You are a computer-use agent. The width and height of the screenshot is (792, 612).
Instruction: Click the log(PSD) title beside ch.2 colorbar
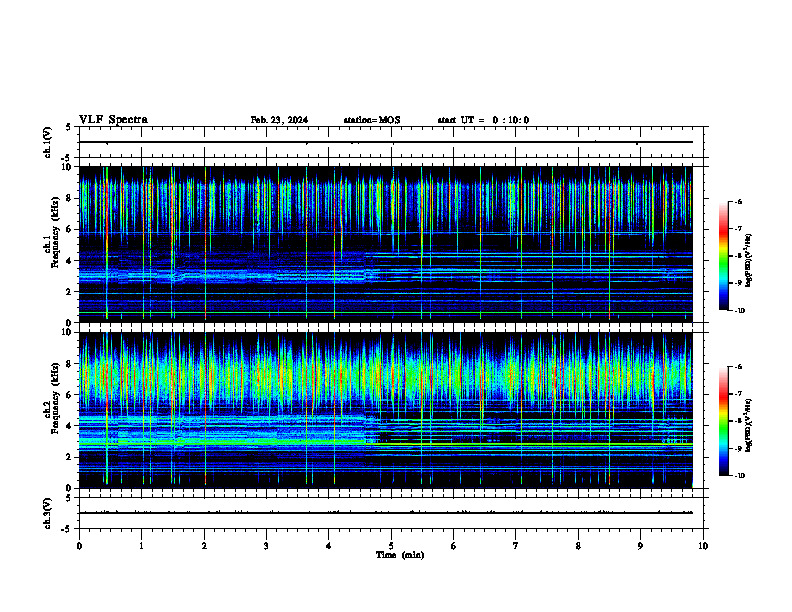click(749, 425)
